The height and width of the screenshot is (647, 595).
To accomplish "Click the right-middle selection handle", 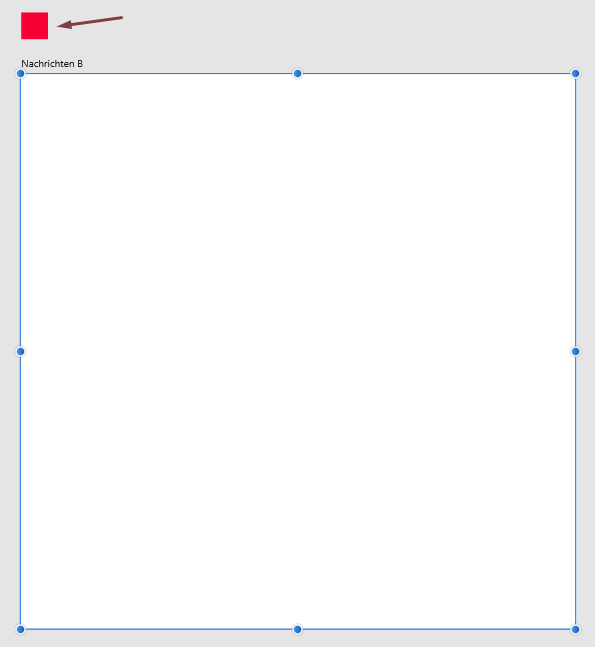I will click(575, 352).
